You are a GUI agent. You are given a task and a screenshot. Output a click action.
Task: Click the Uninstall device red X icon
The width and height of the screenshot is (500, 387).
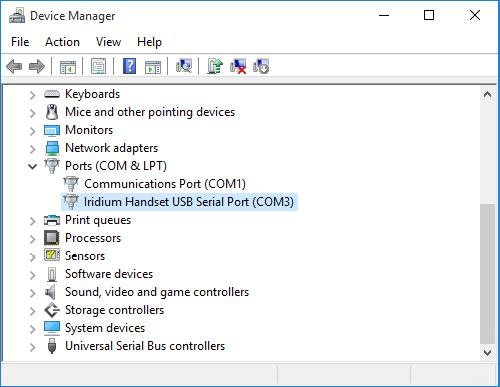(x=238, y=66)
